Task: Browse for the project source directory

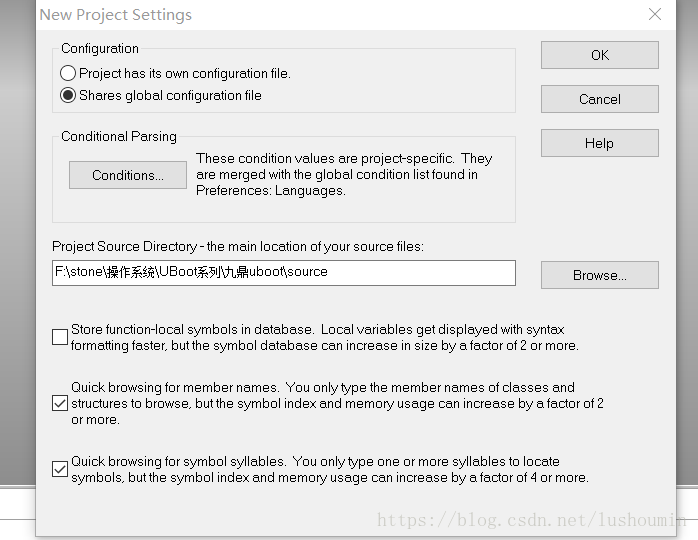Action: pyautogui.click(x=600, y=275)
